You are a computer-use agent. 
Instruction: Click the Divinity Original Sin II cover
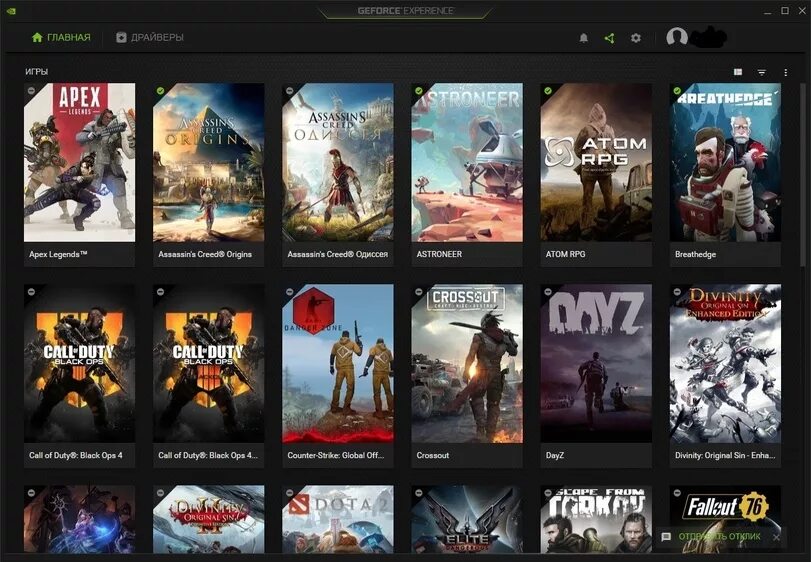(208, 519)
